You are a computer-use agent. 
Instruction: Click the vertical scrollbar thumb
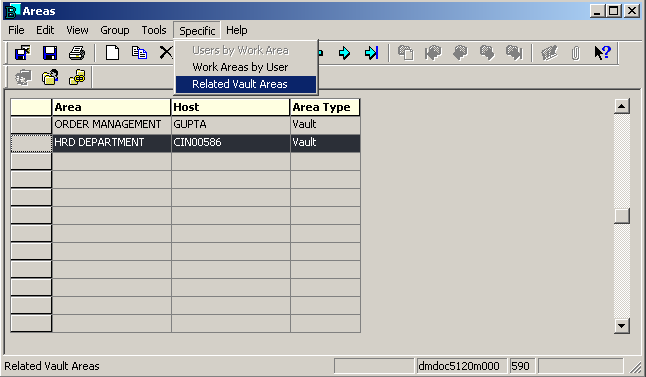tap(622, 216)
